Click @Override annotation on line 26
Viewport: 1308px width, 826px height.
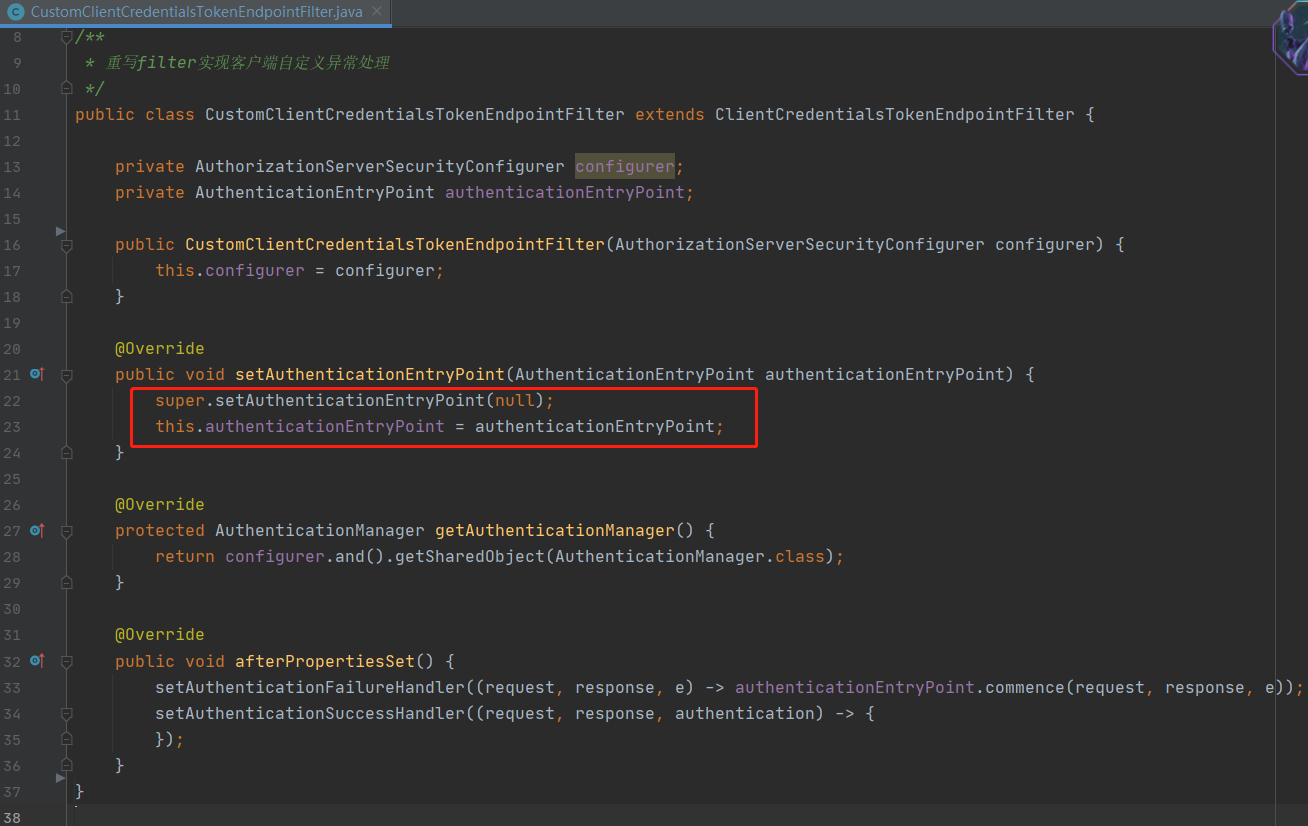pyautogui.click(x=160, y=504)
